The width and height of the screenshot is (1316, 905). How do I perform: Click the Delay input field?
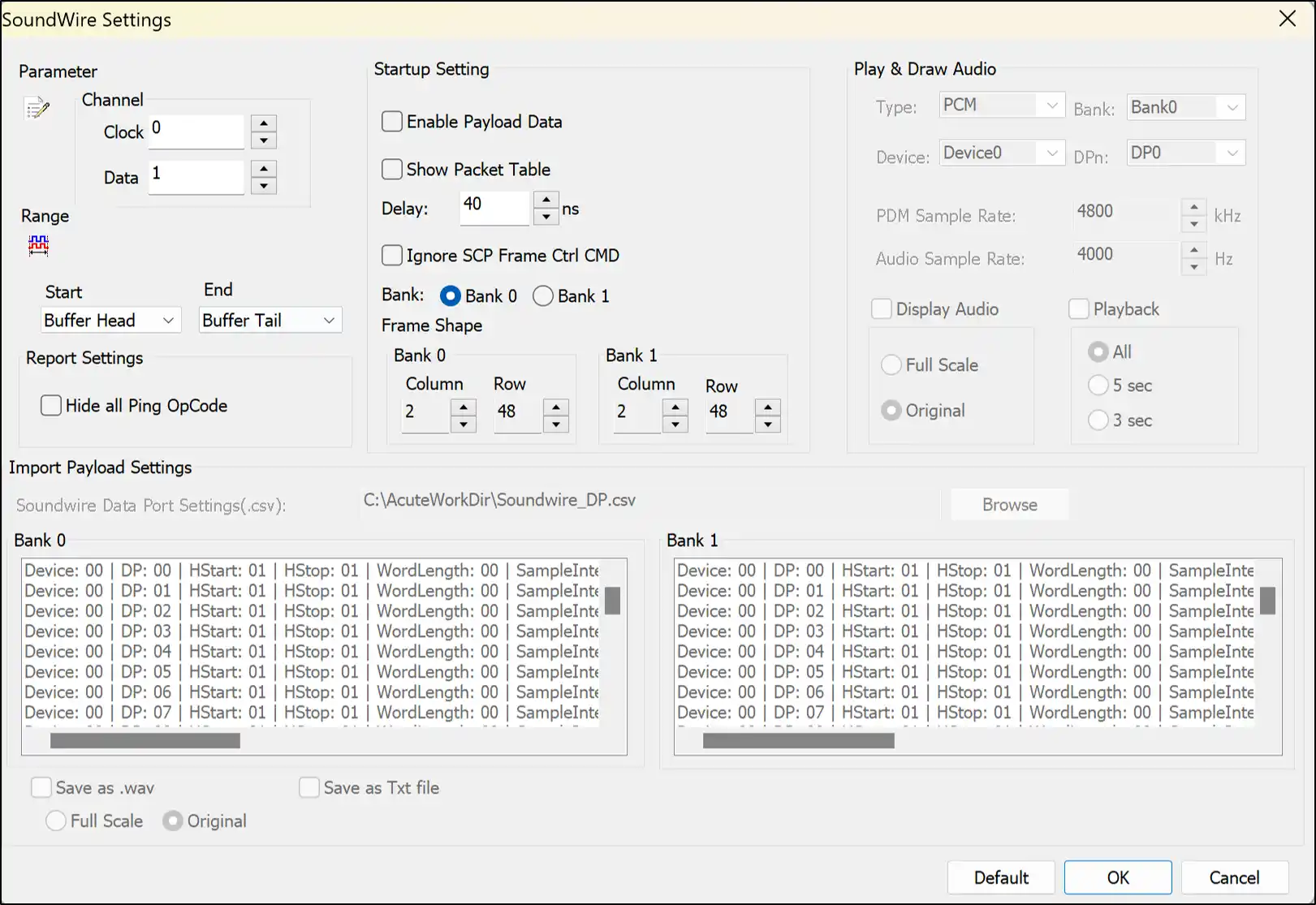pos(494,209)
